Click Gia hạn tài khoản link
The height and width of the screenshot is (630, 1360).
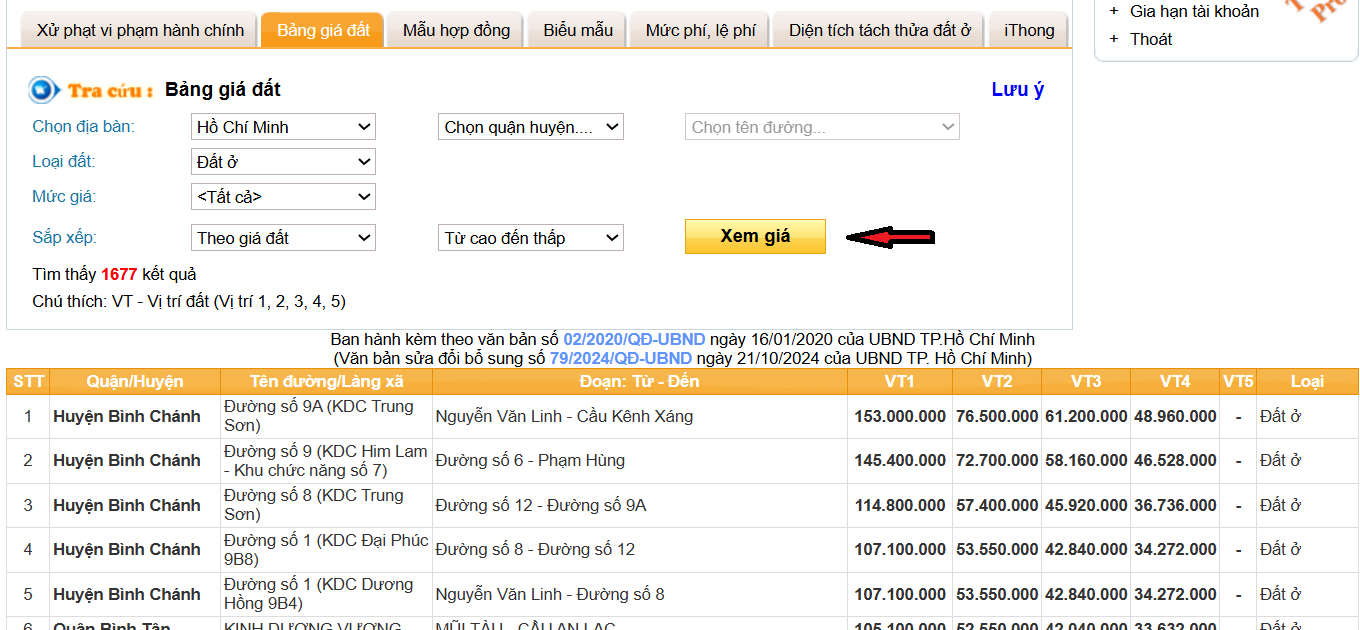(x=1194, y=11)
